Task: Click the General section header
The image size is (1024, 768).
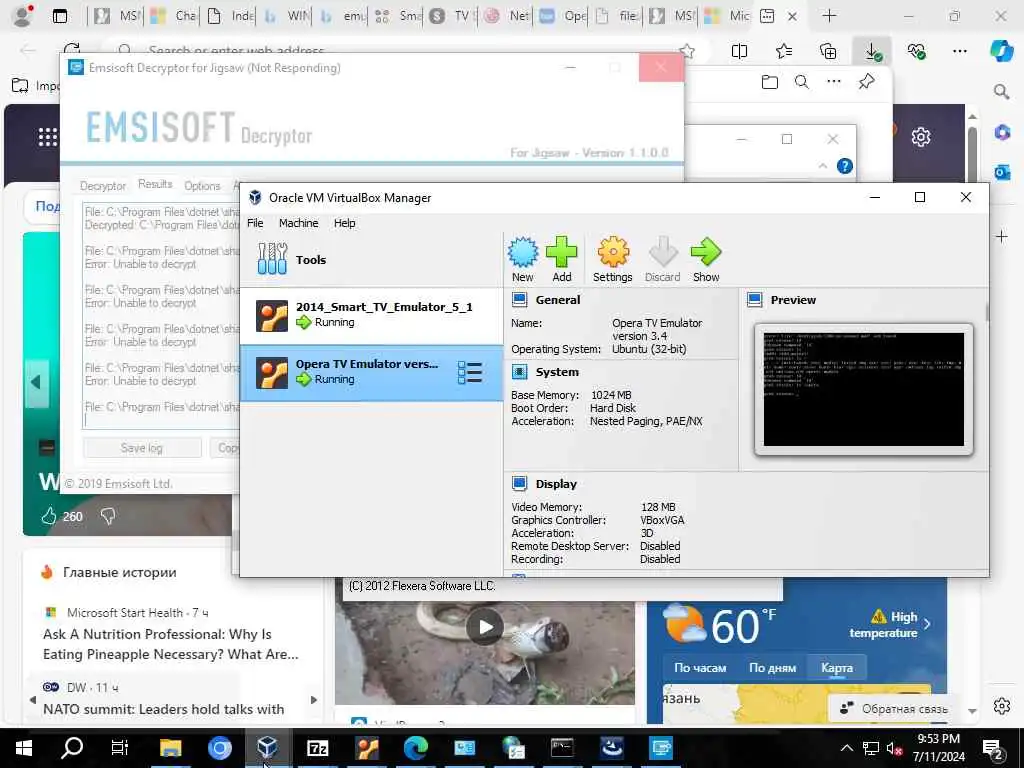Action: [x=558, y=300]
